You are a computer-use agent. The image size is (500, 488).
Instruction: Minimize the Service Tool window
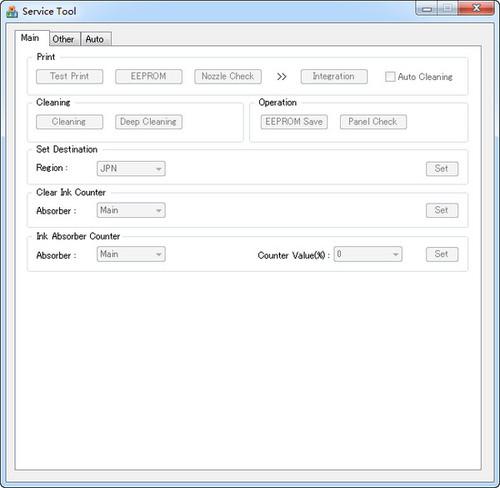tap(427, 9)
